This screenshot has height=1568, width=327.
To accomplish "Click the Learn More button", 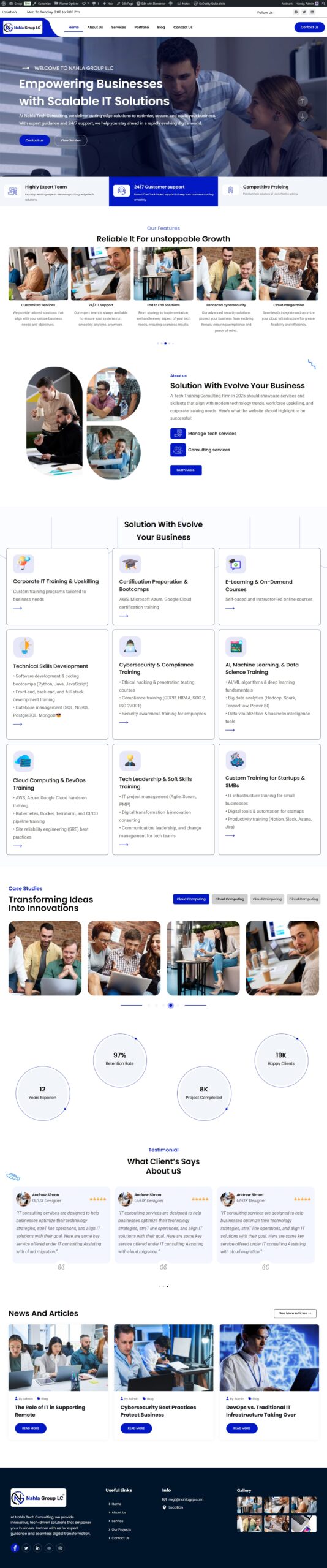I will [x=186, y=470].
